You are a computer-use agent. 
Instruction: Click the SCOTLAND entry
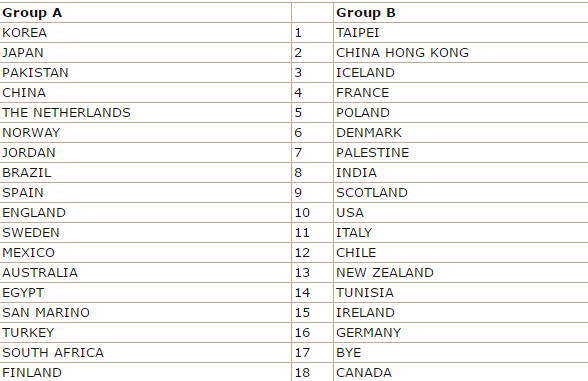tap(461, 193)
